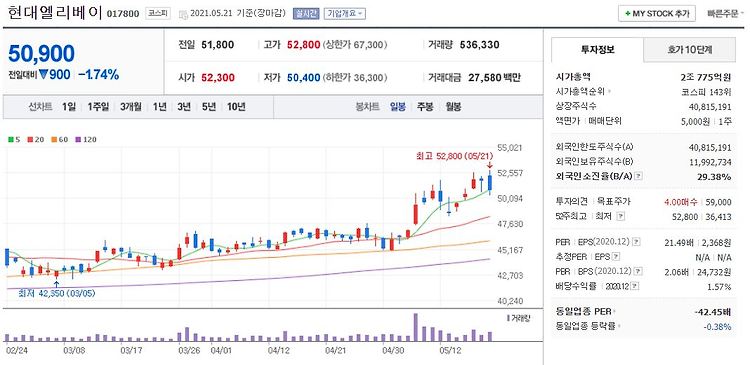750x365 pixels.
Task: Click the small arrow beside 동일업종 PER
Action: pyautogui.click(x=614, y=311)
